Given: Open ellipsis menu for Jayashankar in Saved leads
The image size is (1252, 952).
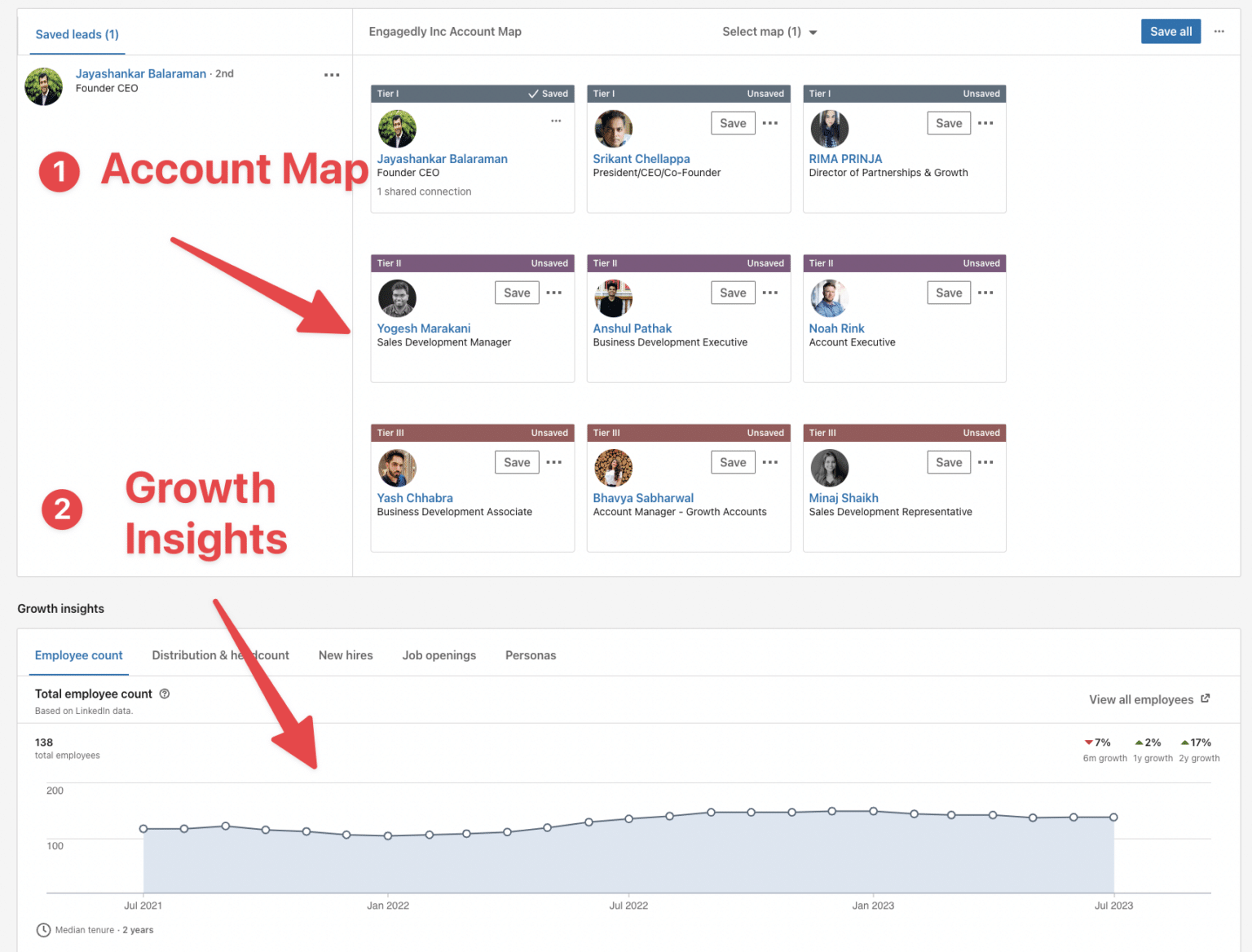Looking at the screenshot, I should (x=332, y=74).
